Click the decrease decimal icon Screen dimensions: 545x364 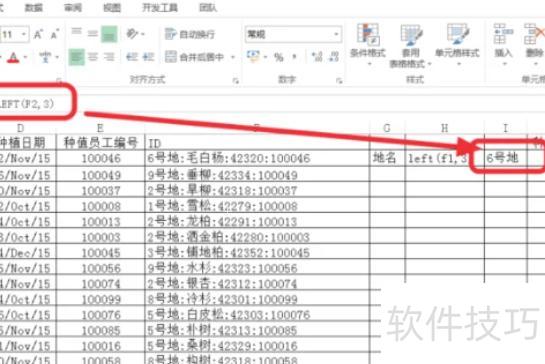tap(334, 57)
